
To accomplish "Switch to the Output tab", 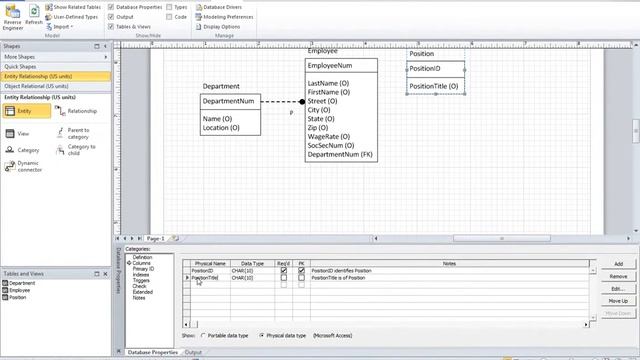I will click(x=193, y=352).
